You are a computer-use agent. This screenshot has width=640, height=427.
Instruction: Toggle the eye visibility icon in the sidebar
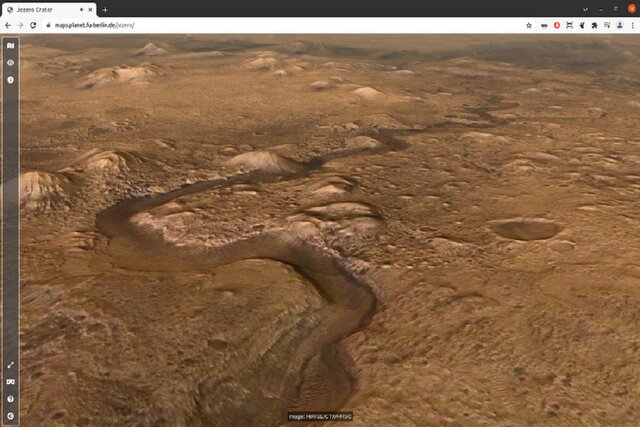[x=10, y=62]
